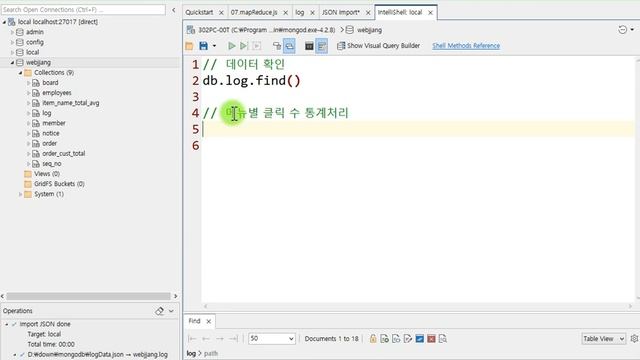This screenshot has width=640, height=360.
Task: Collapse the connection tree sidebar arrow
Action: pos(174,10)
